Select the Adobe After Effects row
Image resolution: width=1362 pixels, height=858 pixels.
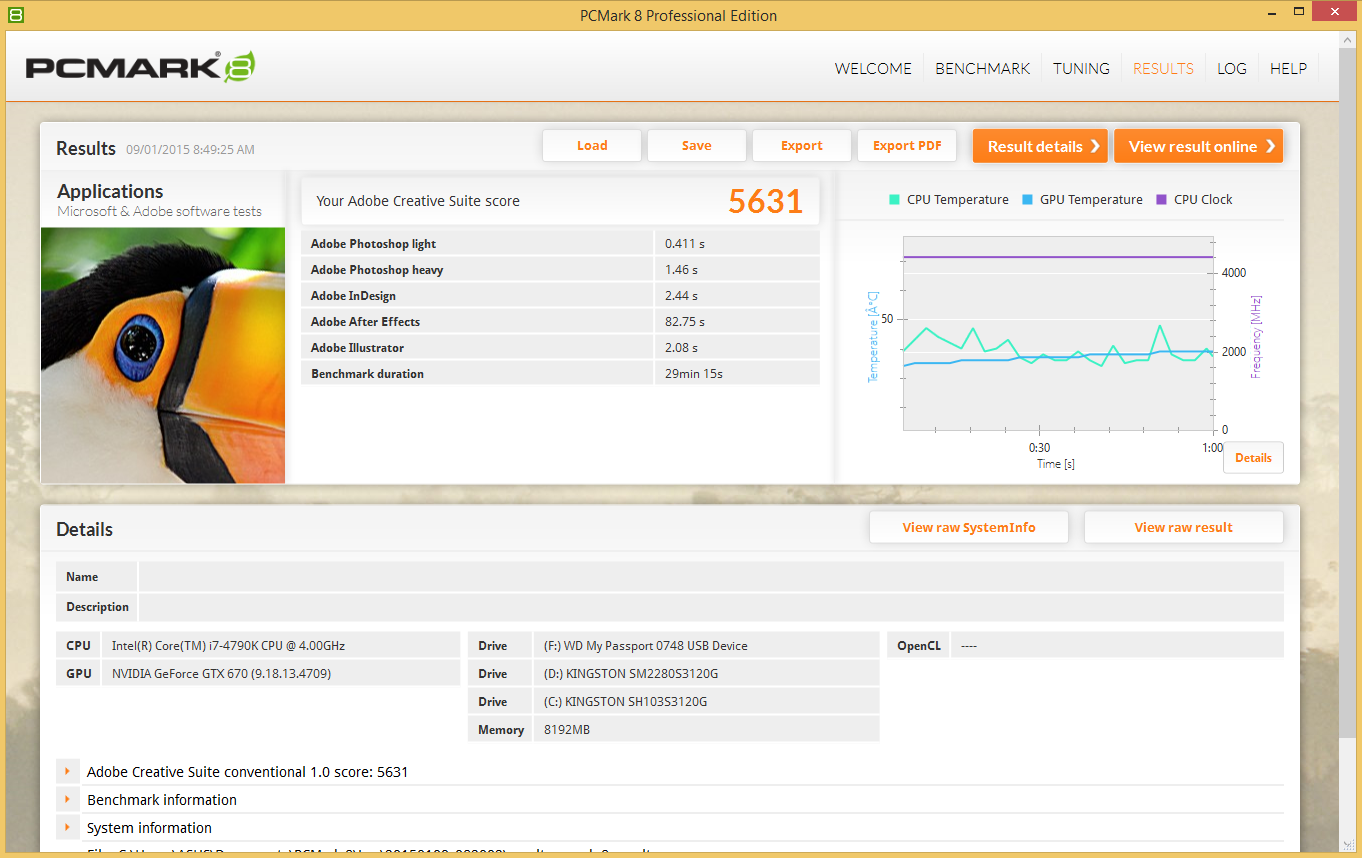pyautogui.click(x=560, y=322)
